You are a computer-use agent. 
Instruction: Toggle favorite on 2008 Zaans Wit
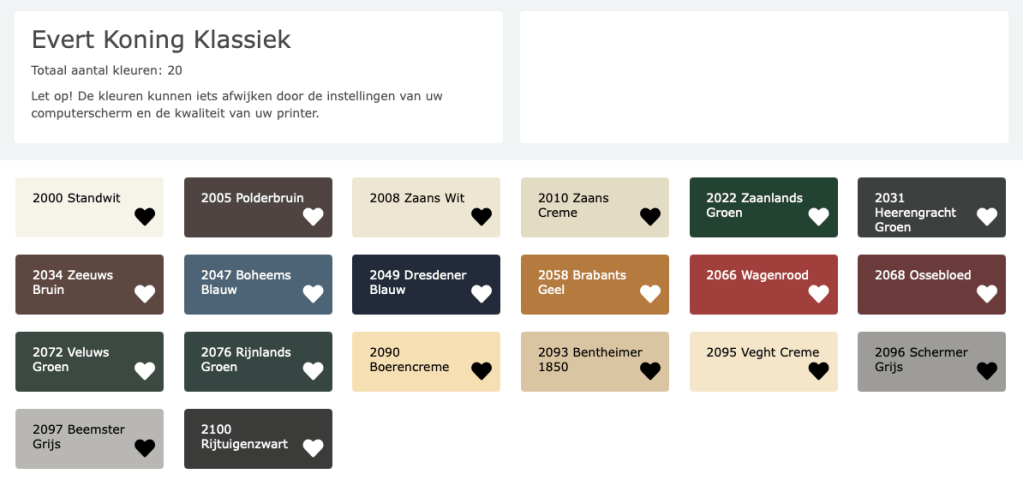482,216
